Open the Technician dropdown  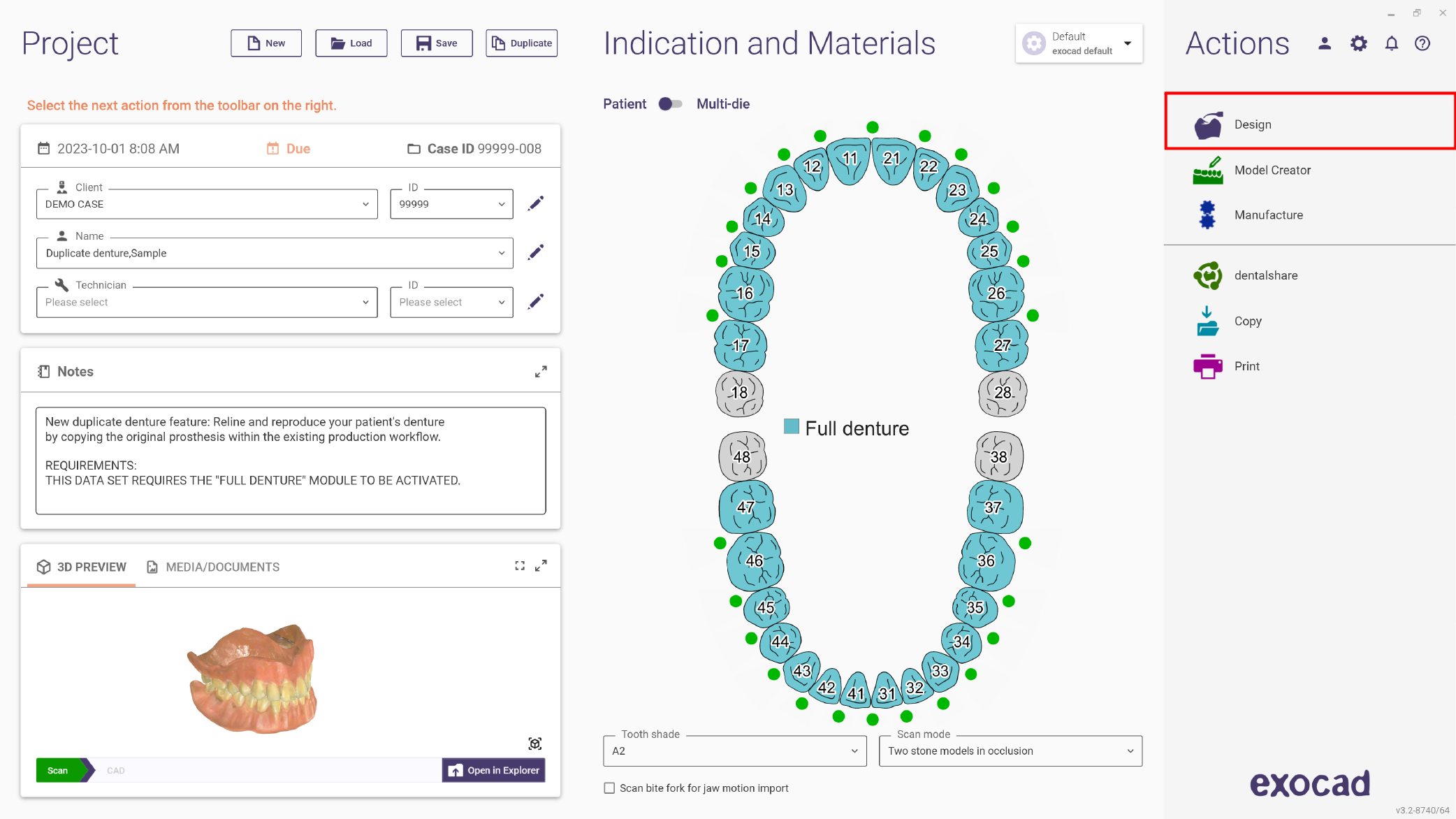[x=207, y=303]
